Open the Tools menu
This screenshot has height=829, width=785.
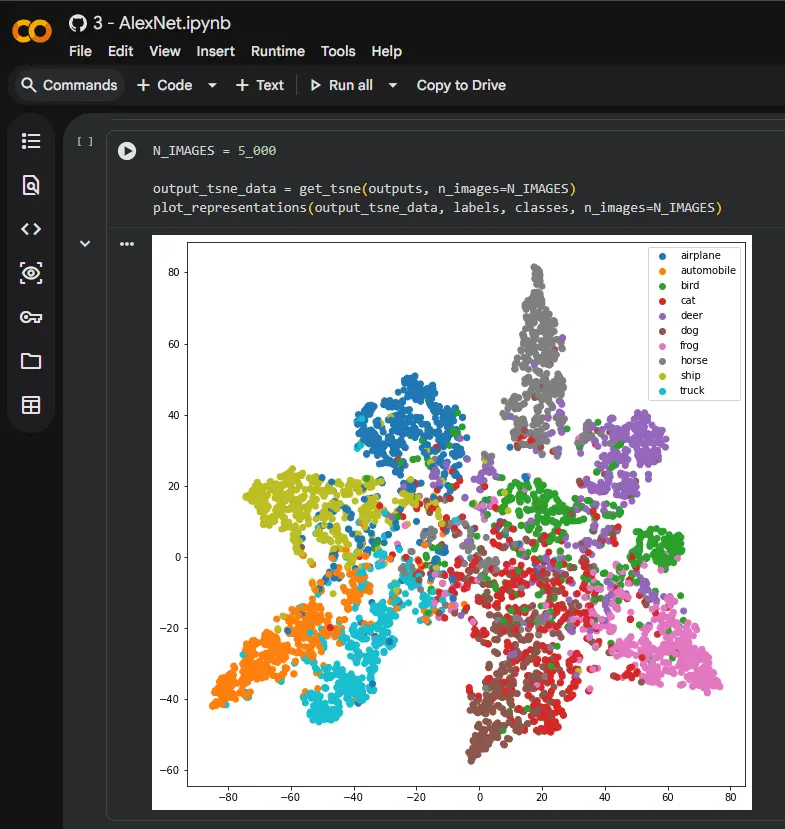click(x=338, y=51)
